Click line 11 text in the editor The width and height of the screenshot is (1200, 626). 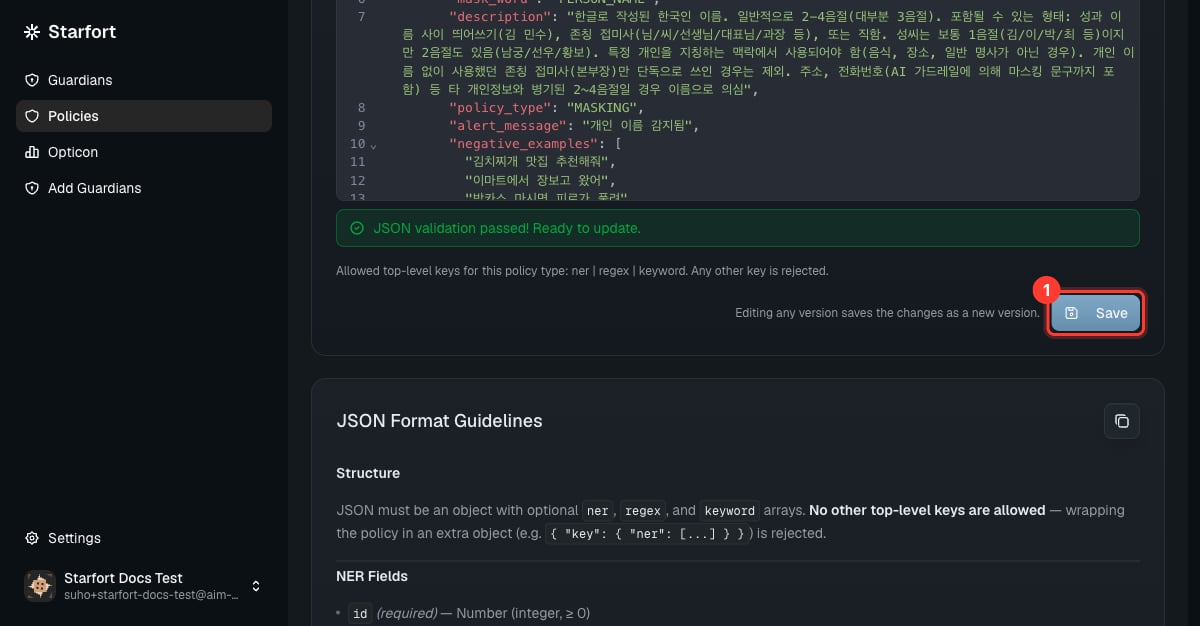pos(541,162)
